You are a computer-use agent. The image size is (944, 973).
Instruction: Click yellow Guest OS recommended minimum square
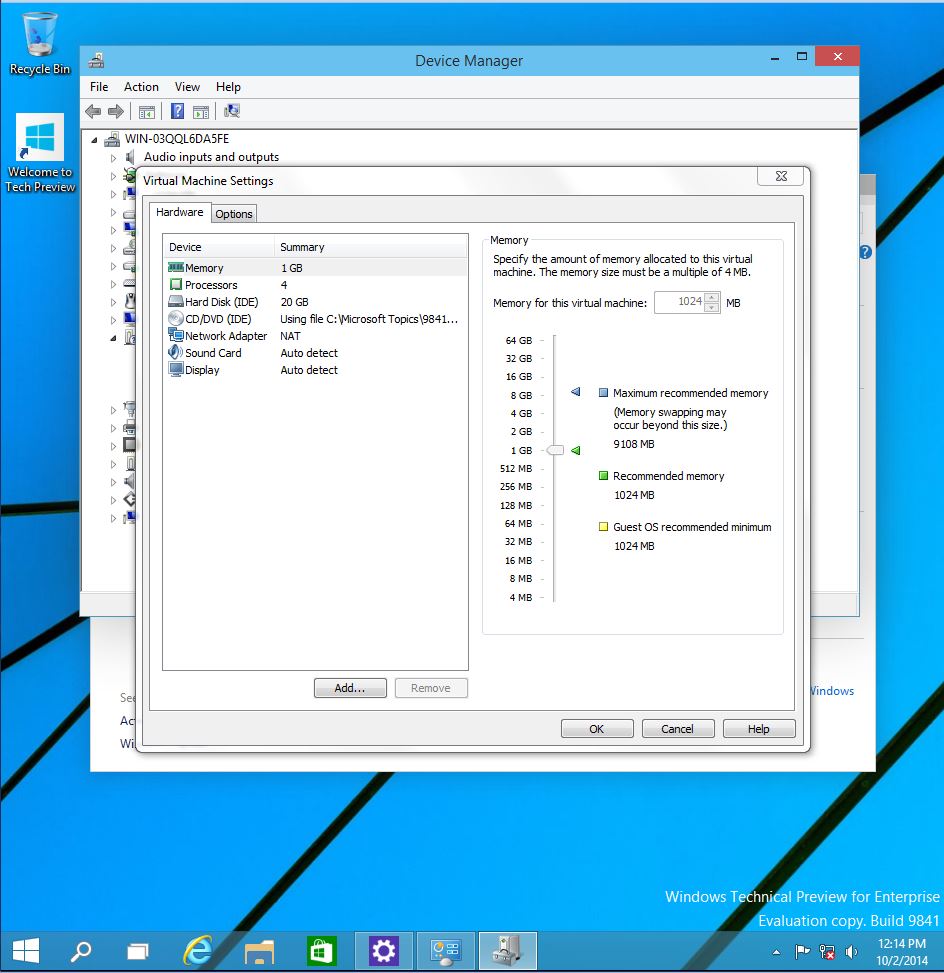[x=603, y=526]
